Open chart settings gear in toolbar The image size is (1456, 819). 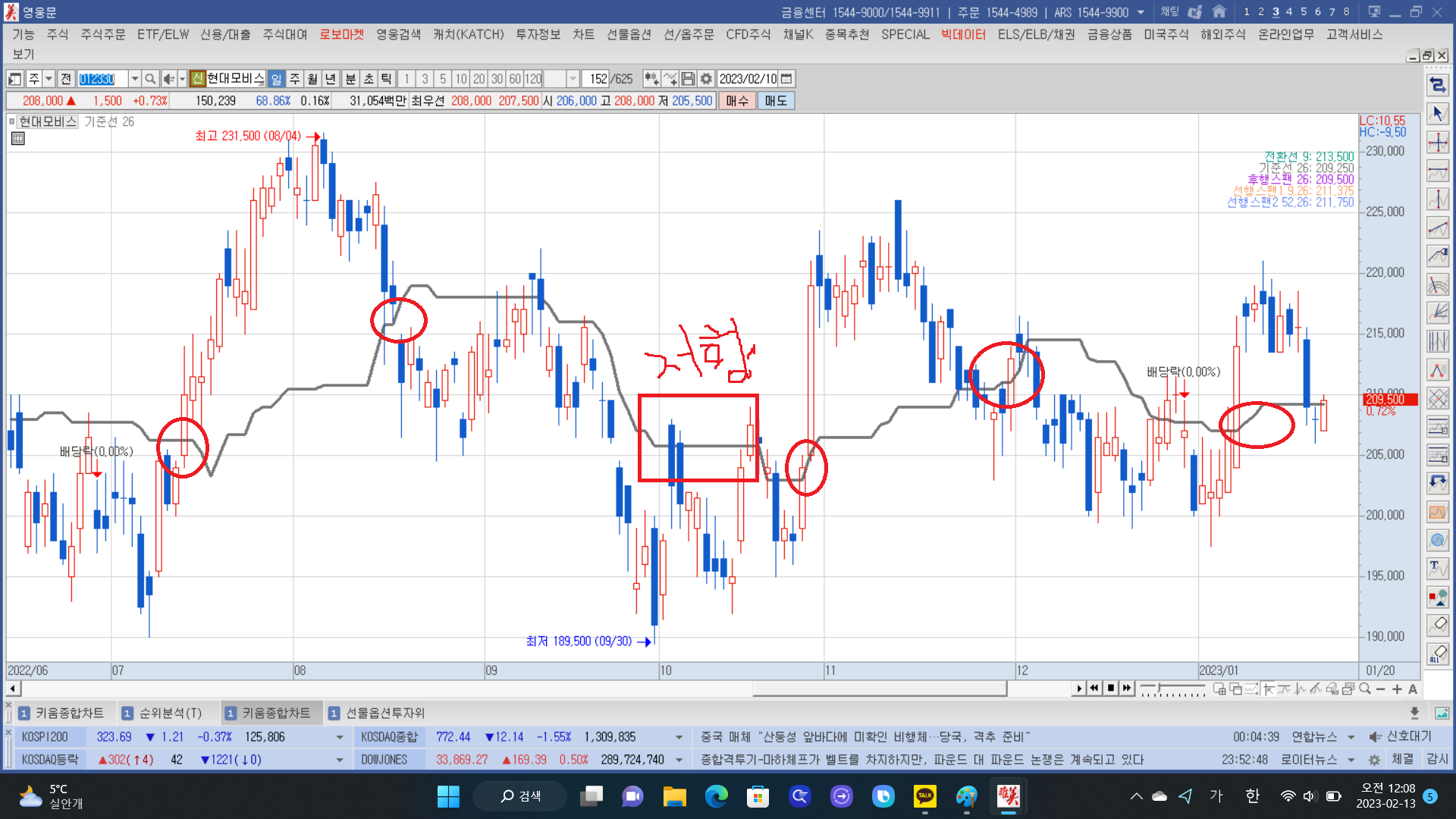coord(706,79)
